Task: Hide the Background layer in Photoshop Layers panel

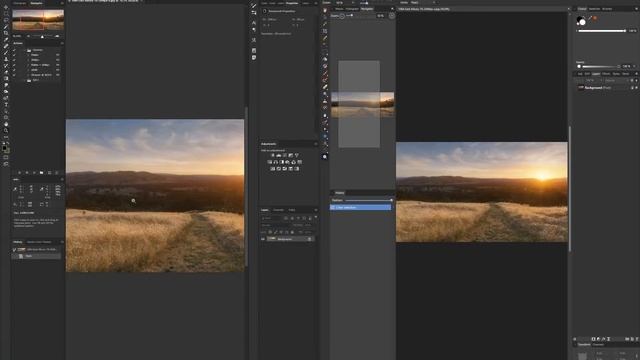Action: coord(263,239)
